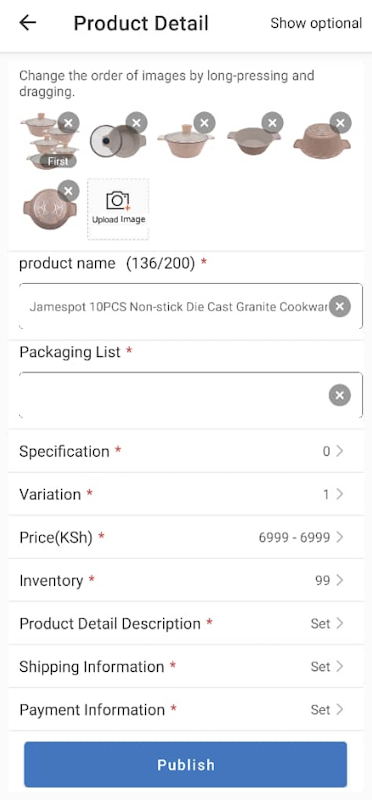This screenshot has width=372, height=800.
Task: Remove the glass lid image
Action: pos(136,122)
